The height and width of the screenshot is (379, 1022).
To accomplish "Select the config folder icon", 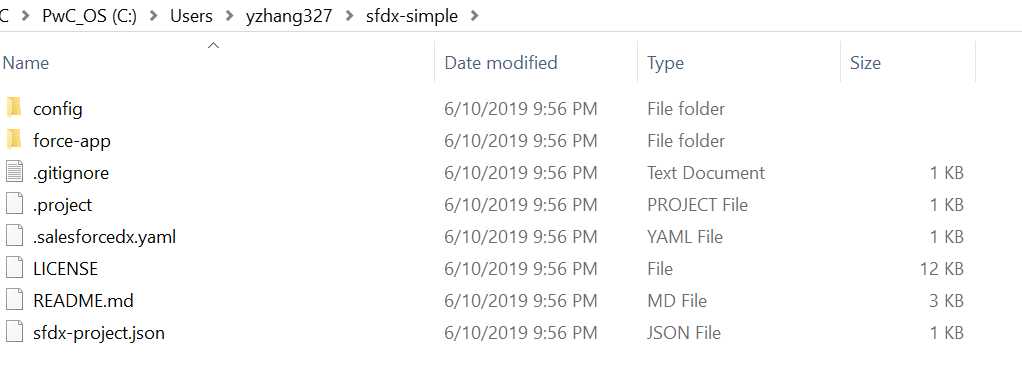I will (14, 108).
